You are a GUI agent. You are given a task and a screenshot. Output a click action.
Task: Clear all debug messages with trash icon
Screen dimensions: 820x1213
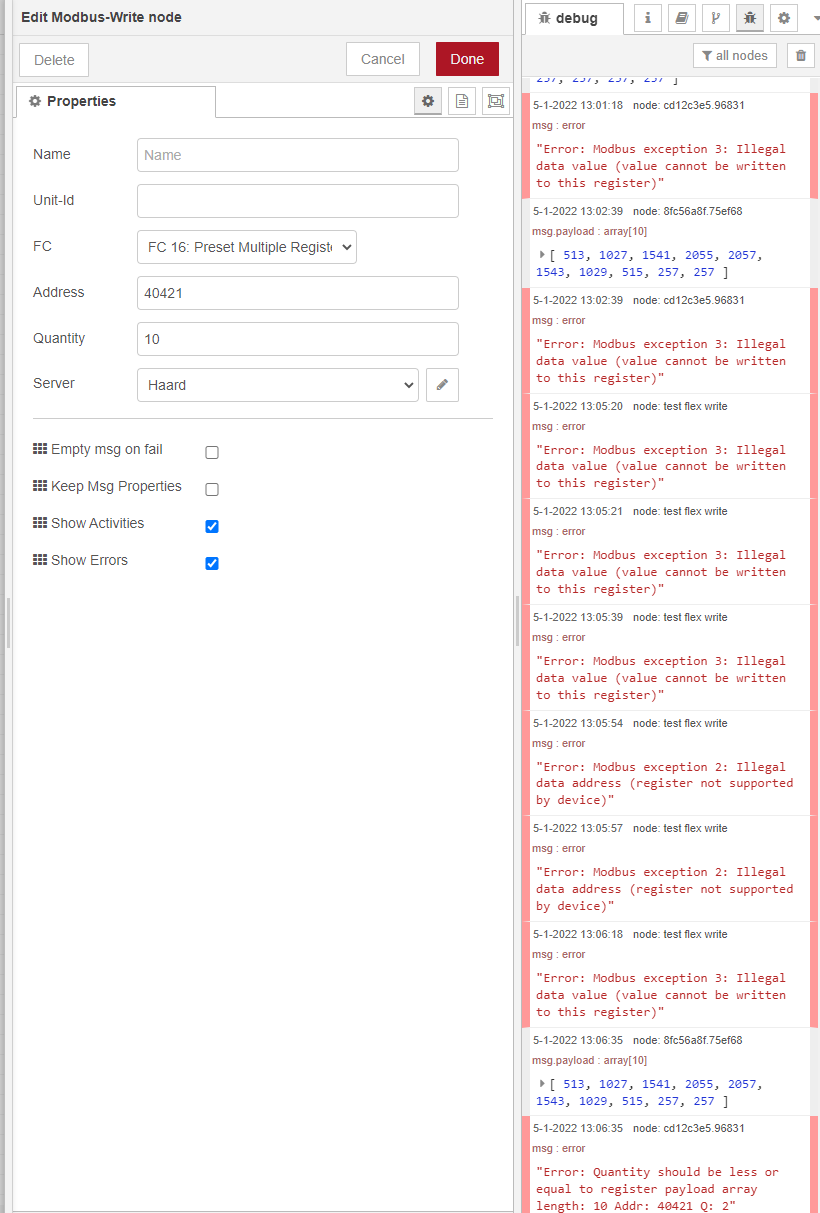click(x=800, y=55)
